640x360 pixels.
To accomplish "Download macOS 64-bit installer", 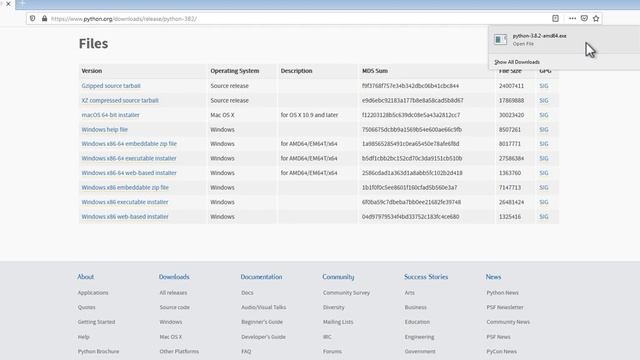I will (110, 115).
